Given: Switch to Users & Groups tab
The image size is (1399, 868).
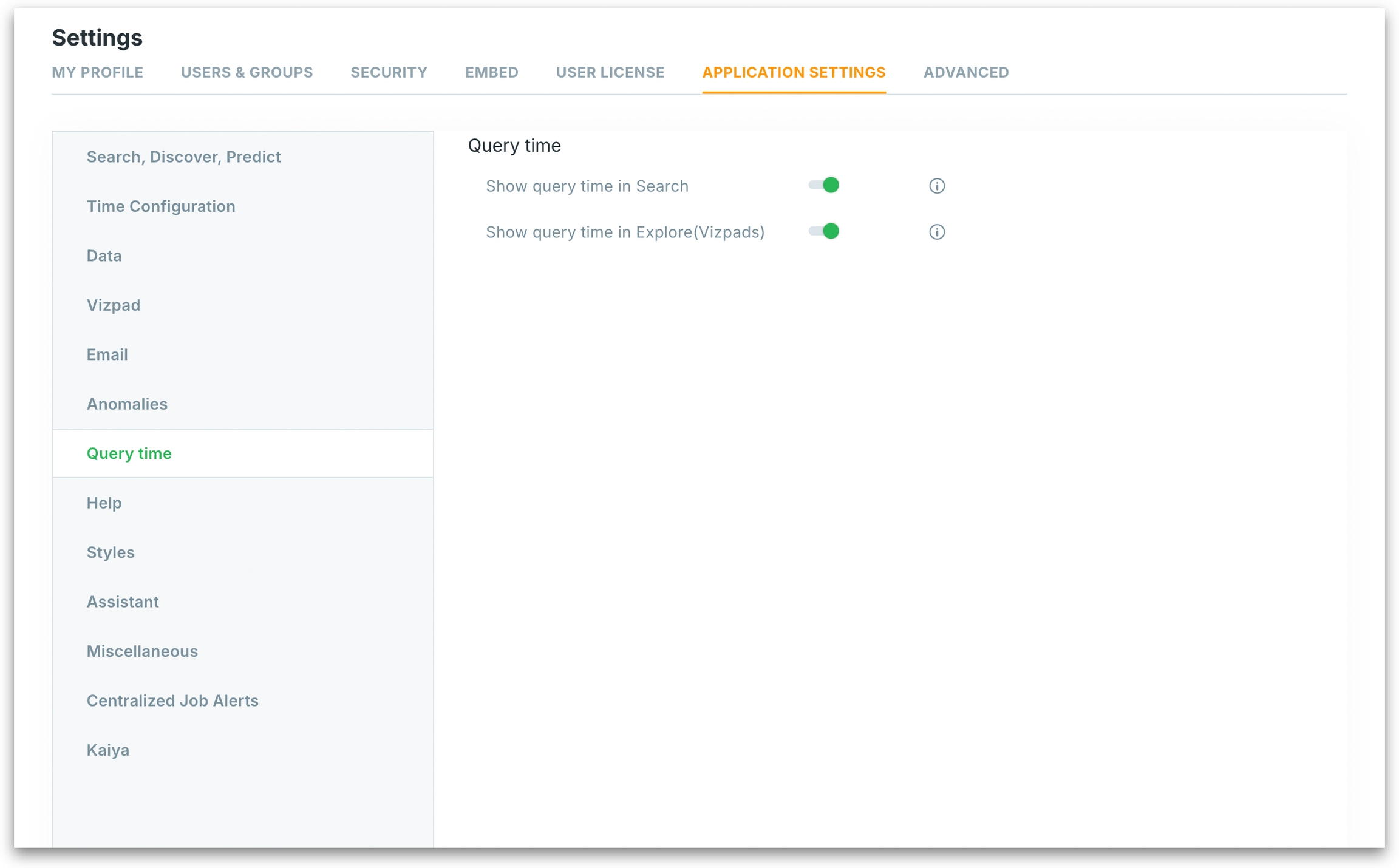Looking at the screenshot, I should [247, 72].
